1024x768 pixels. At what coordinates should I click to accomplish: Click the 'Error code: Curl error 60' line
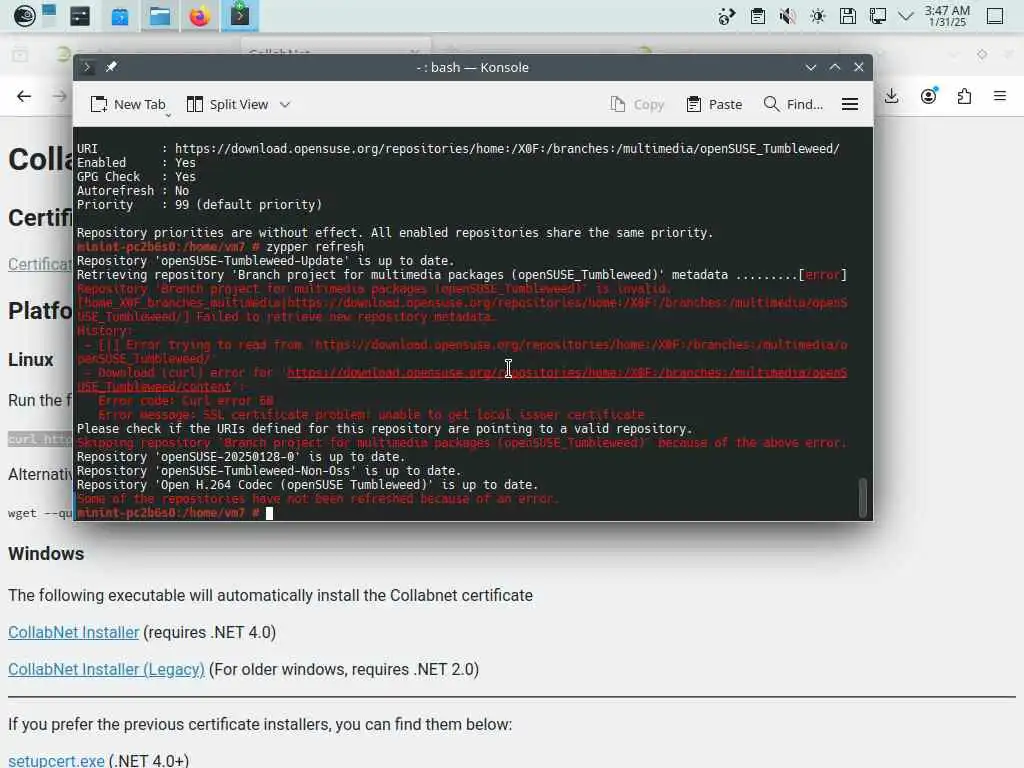click(x=185, y=401)
